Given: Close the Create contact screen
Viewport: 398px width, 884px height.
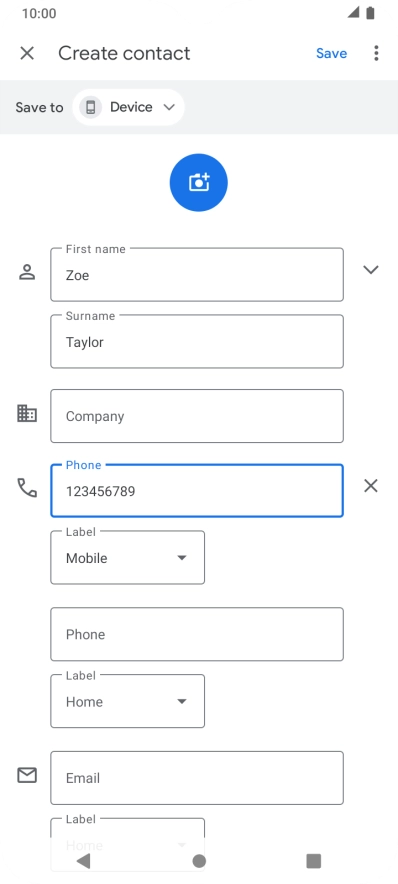Looking at the screenshot, I should click(x=27, y=54).
